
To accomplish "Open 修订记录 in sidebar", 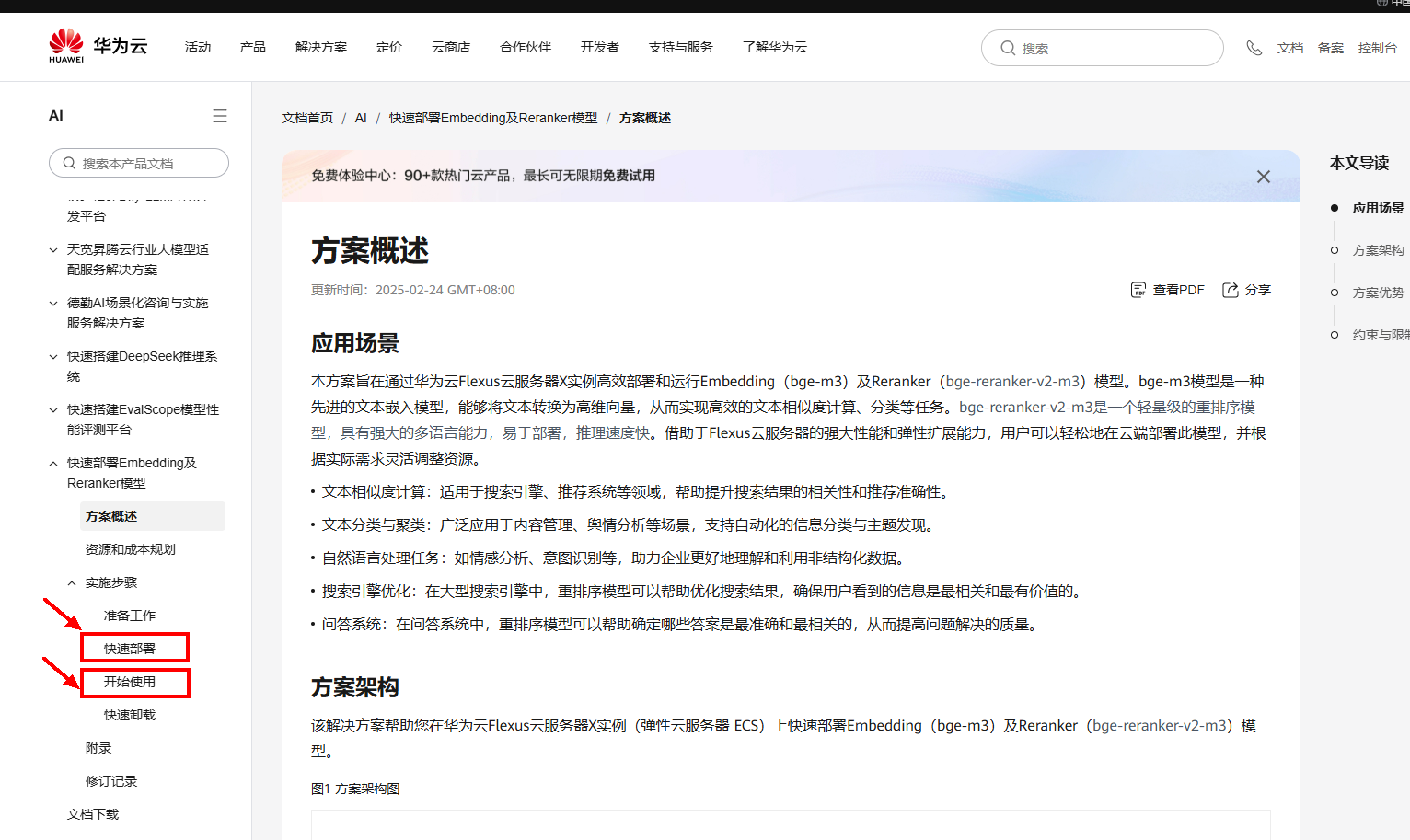I will click(111, 781).
